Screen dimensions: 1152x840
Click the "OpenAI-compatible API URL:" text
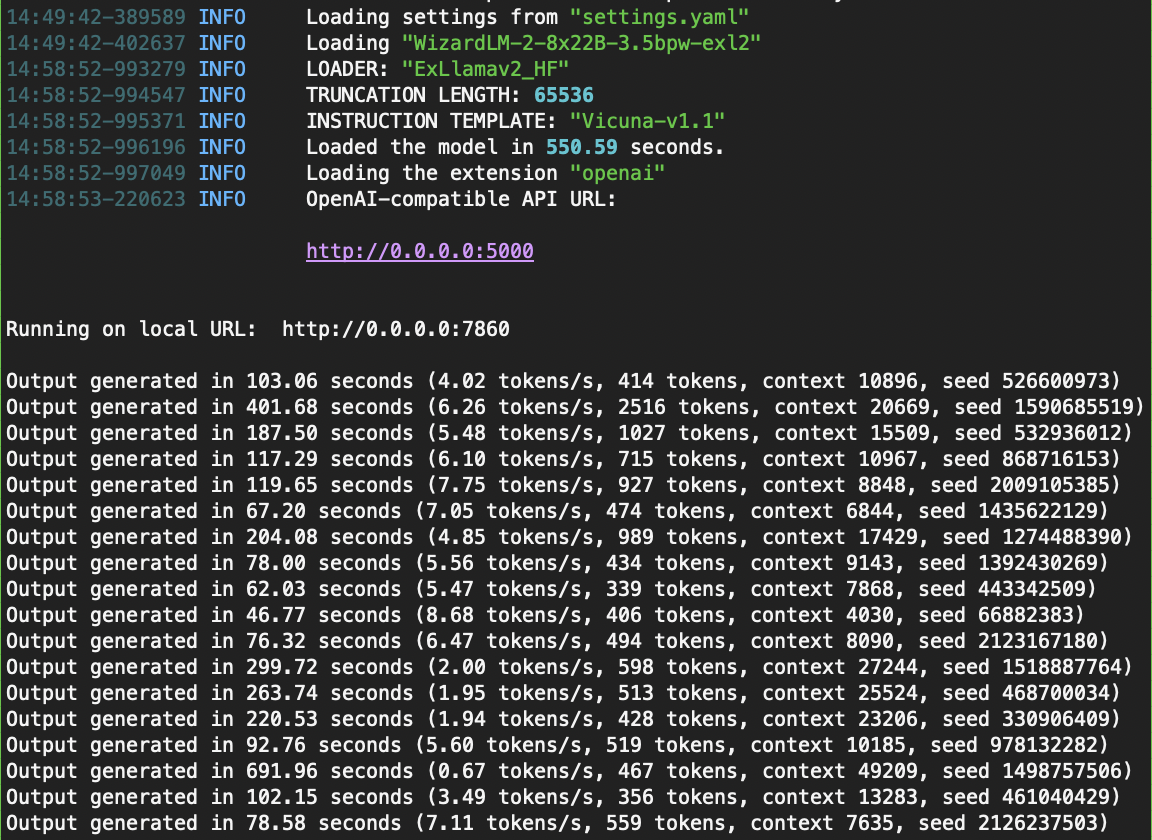tap(461, 199)
